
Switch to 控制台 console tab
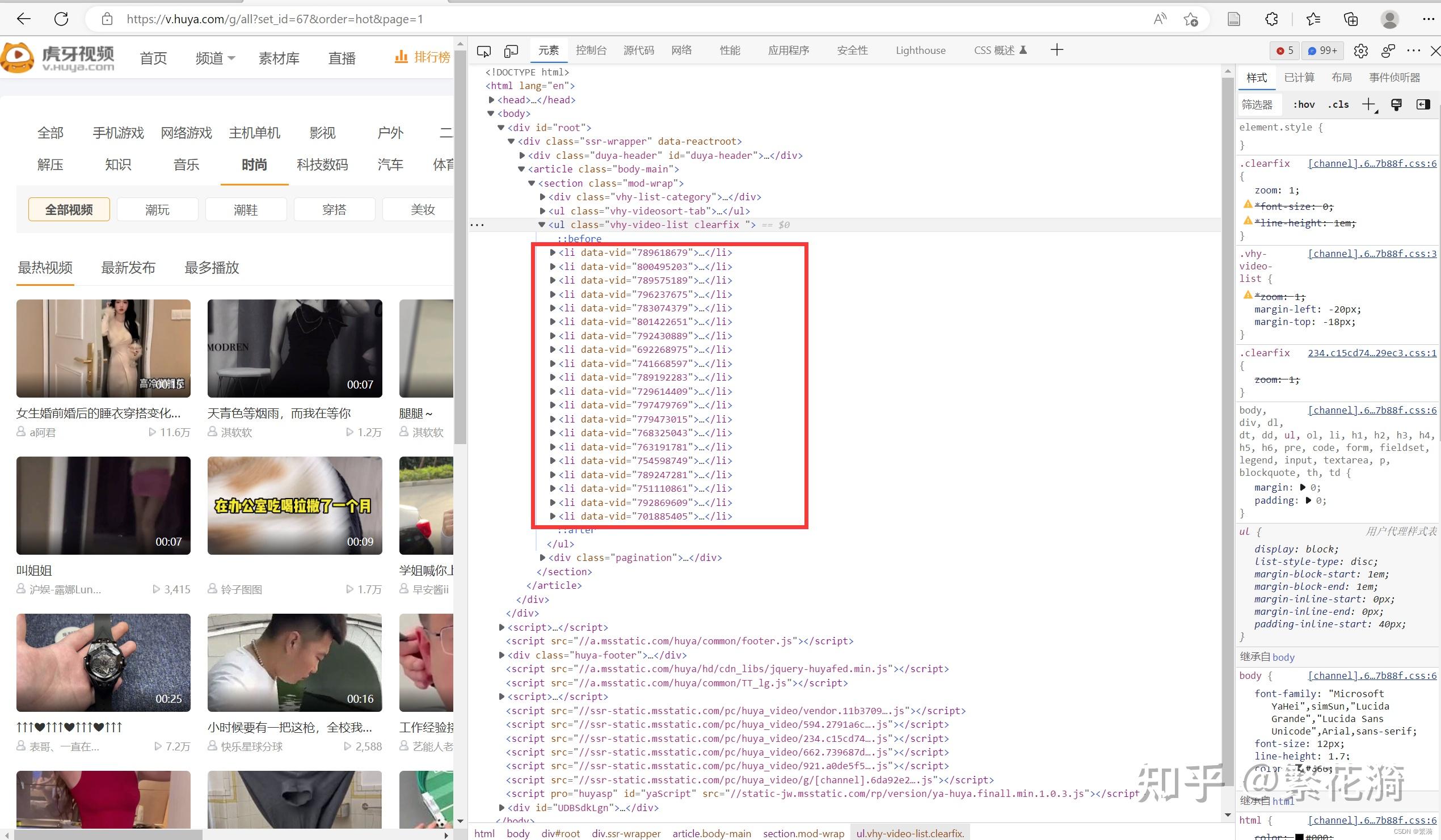[x=591, y=50]
